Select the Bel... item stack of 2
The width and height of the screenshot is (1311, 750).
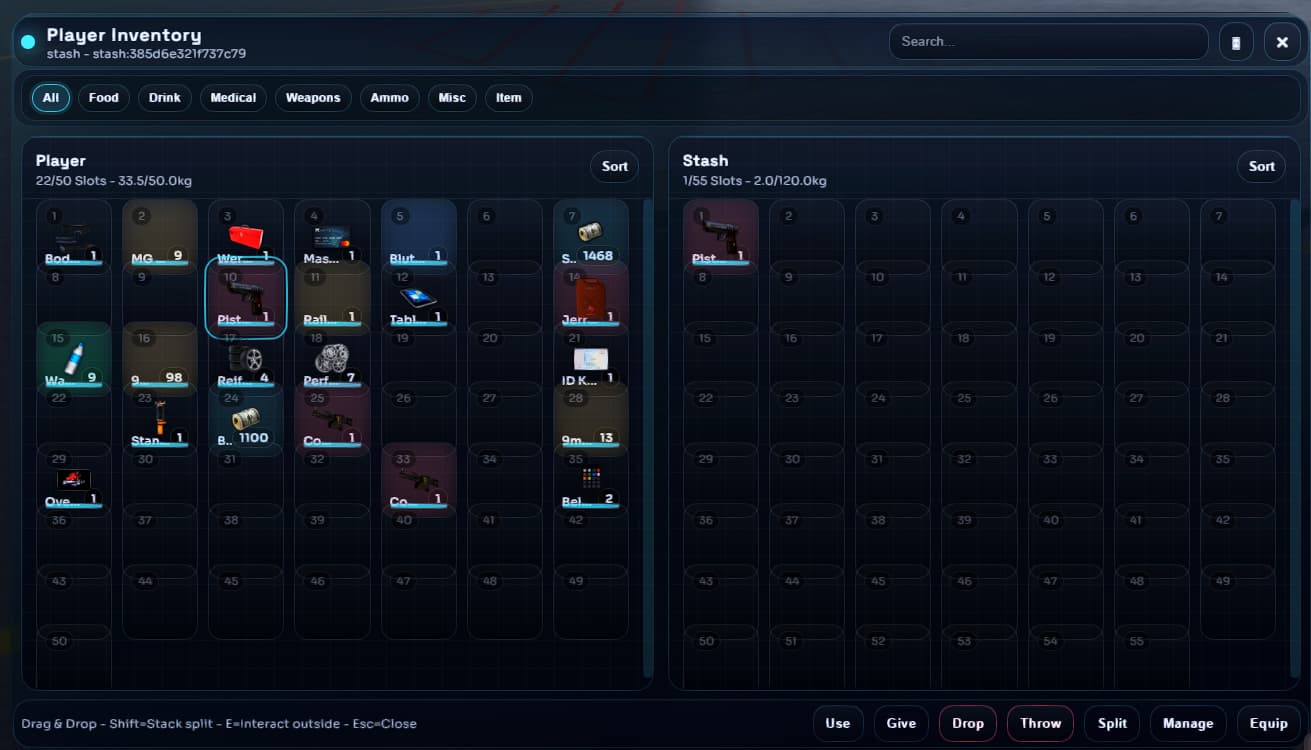(590, 480)
